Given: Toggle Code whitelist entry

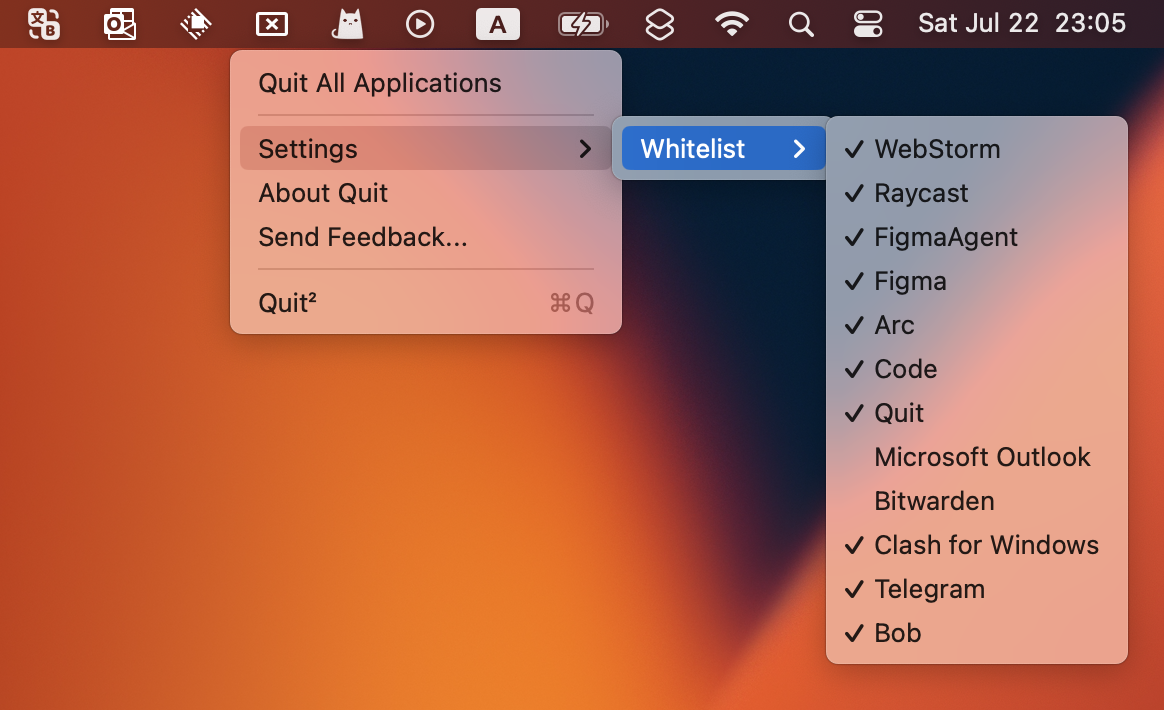Looking at the screenshot, I should pyautogui.click(x=976, y=368).
